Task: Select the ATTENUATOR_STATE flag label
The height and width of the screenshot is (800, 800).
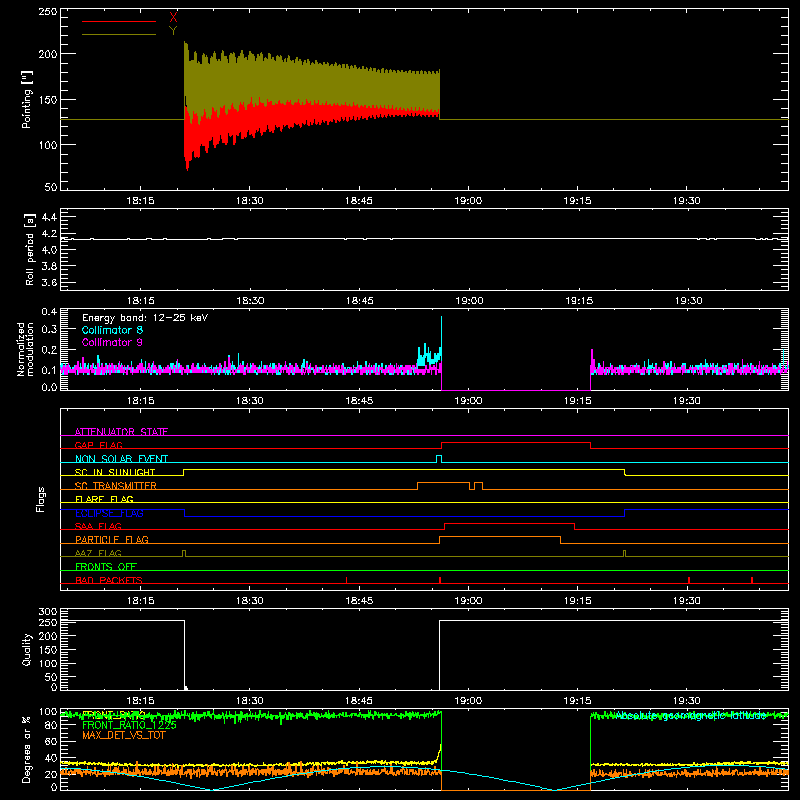Action: point(121,432)
